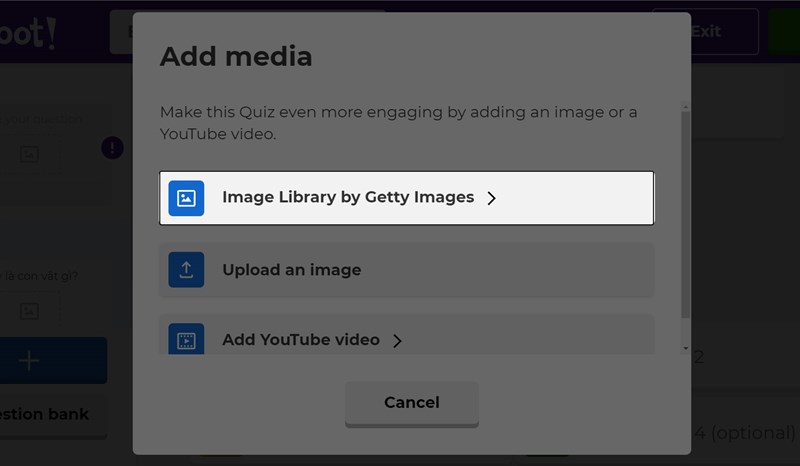Screen dimensions: 800x466
Task: Click the Getty image library picture icon
Action: (186, 198)
